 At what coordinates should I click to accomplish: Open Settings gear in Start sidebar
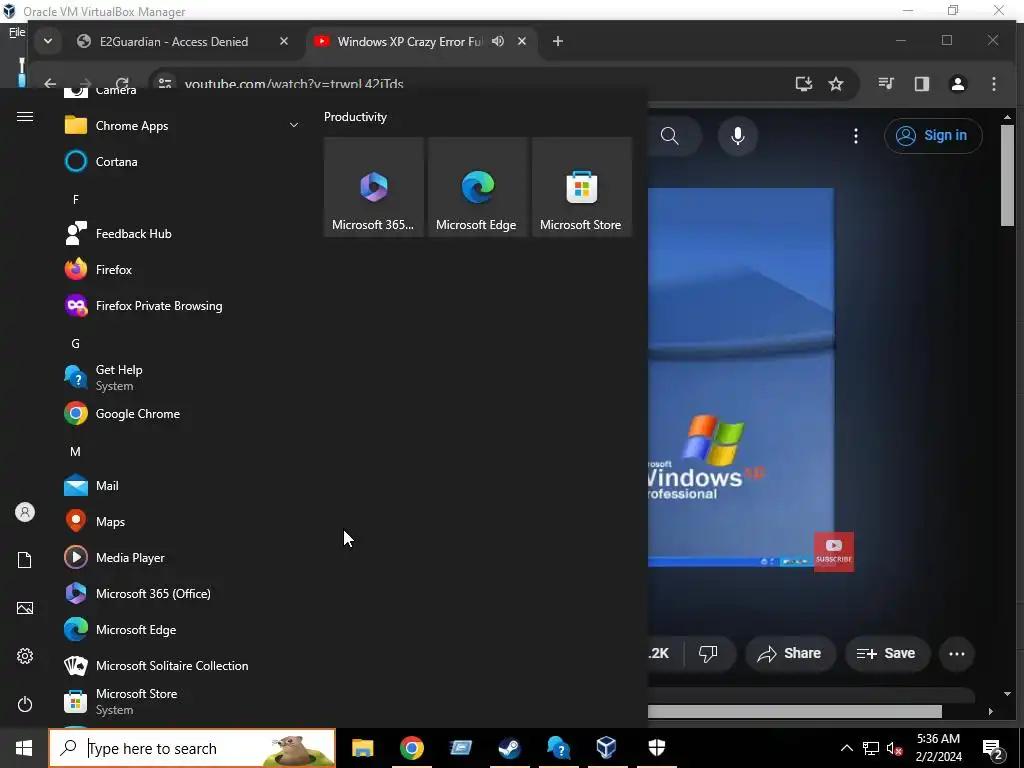[25, 656]
